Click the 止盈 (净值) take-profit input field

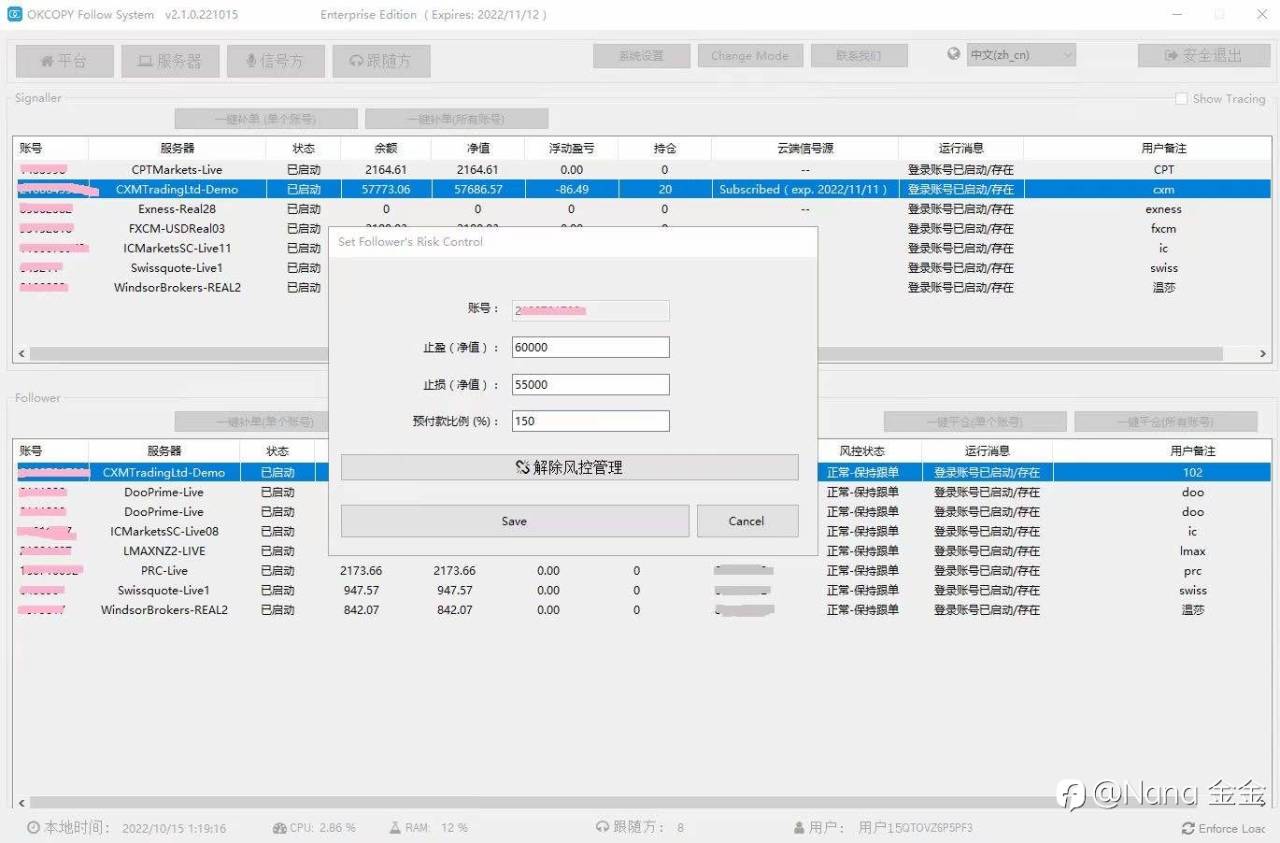590,347
